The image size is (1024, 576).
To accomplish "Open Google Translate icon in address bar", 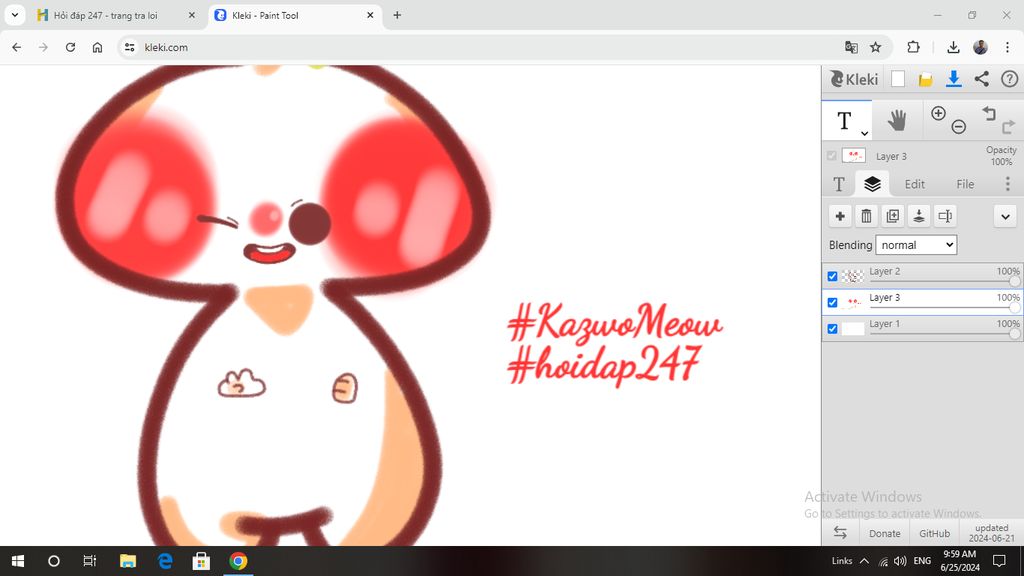I will click(x=851, y=47).
